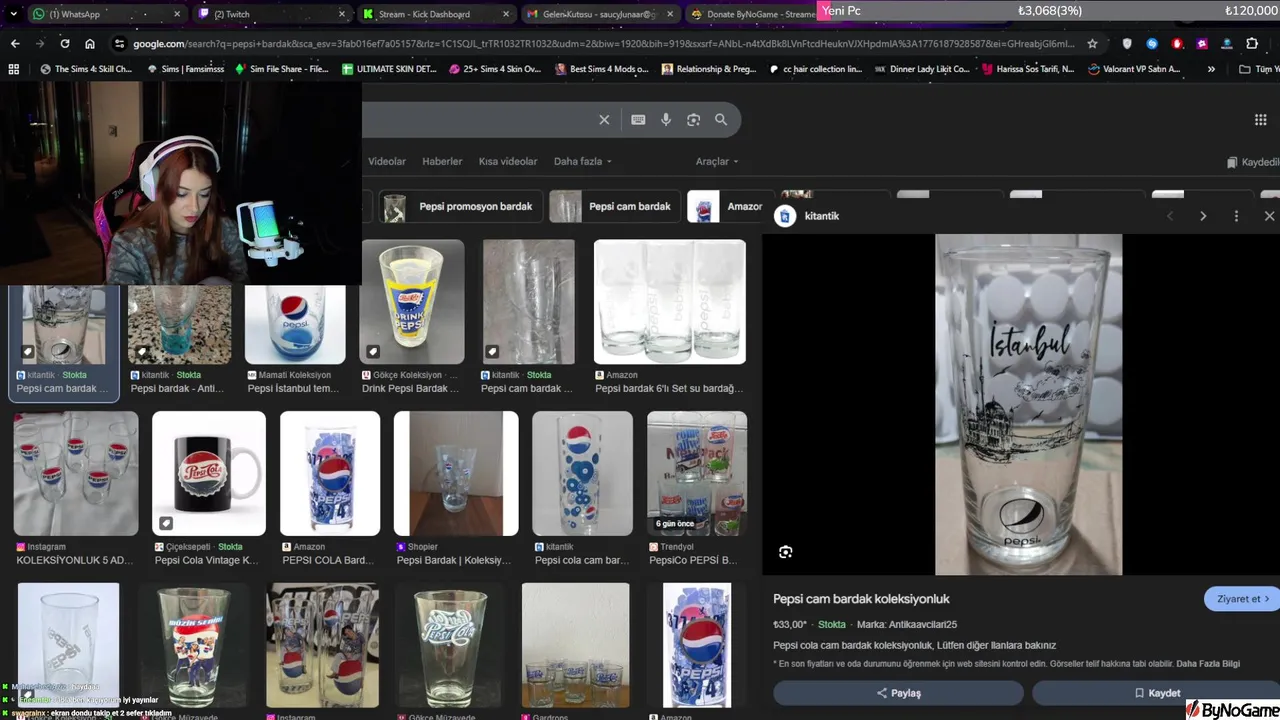Open Amazon PEPSI COLA Bard thumbnail

point(330,473)
